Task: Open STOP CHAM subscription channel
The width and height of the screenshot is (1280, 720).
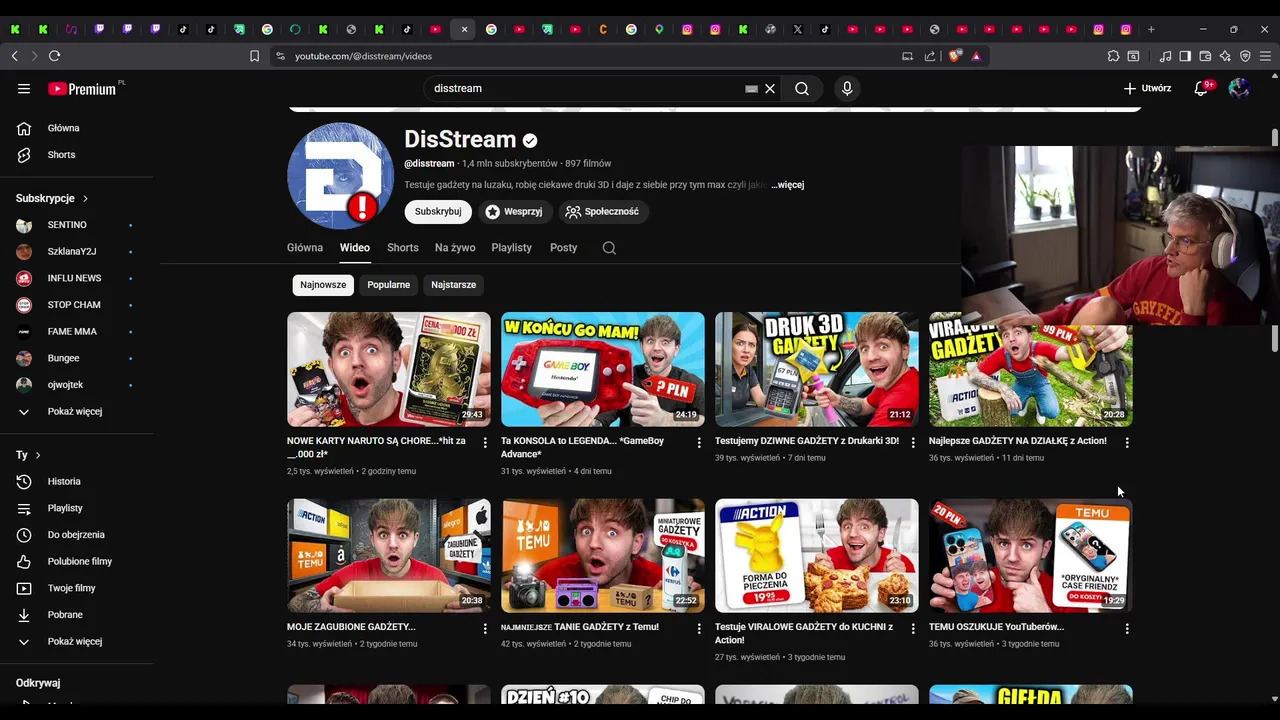Action: point(76,305)
